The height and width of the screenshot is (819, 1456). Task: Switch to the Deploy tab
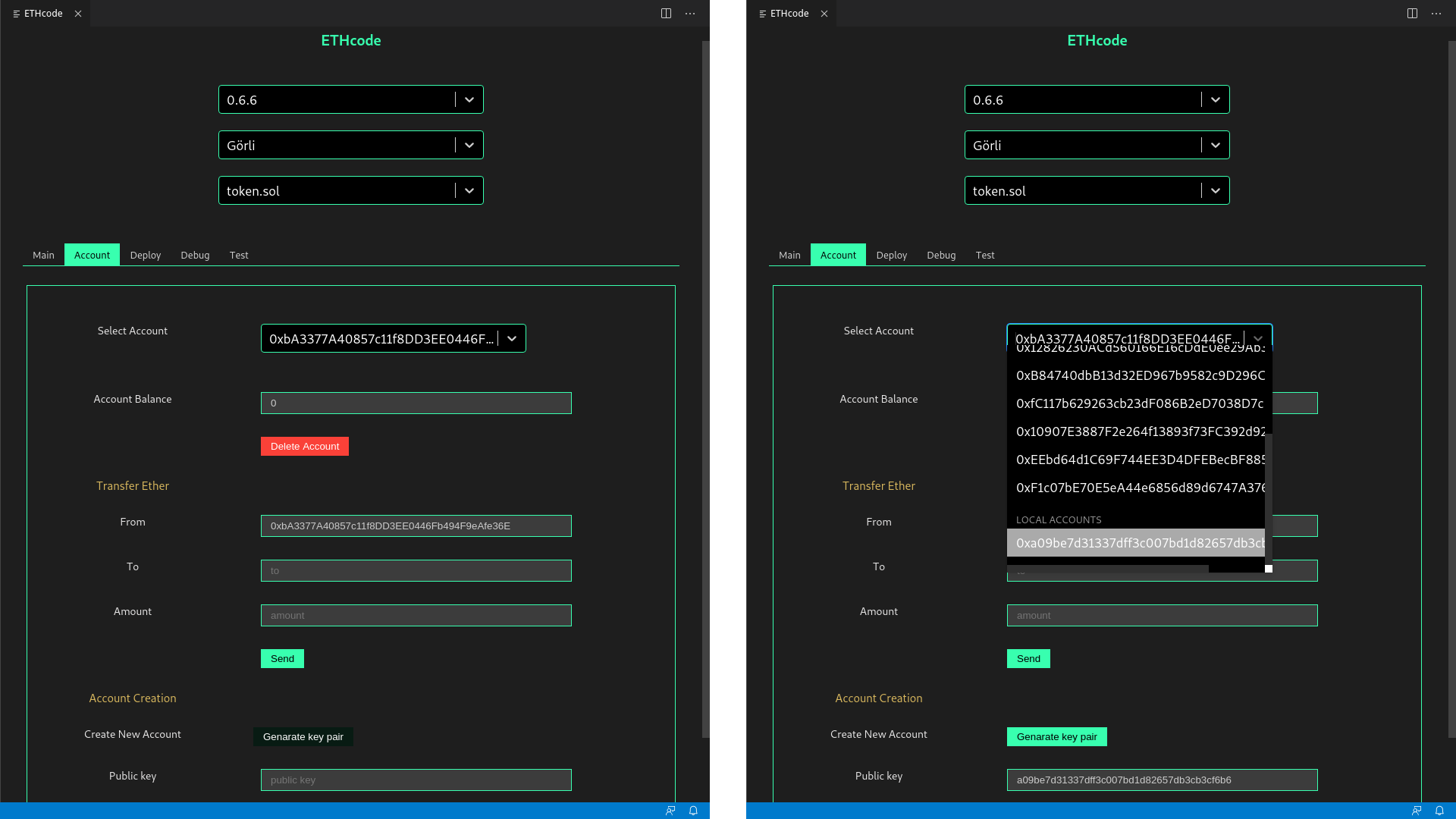pos(145,255)
